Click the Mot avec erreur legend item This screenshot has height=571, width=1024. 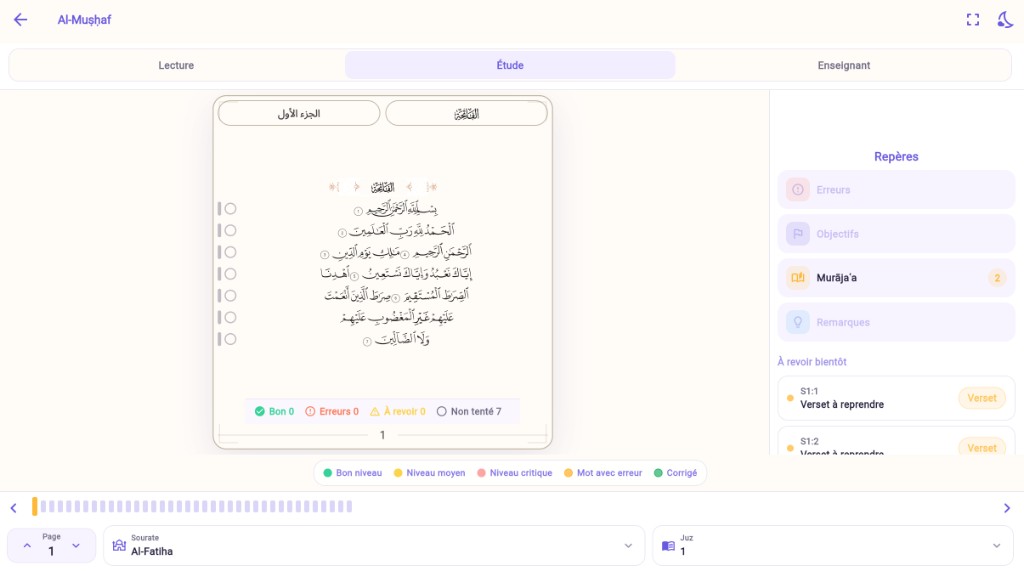(x=603, y=472)
